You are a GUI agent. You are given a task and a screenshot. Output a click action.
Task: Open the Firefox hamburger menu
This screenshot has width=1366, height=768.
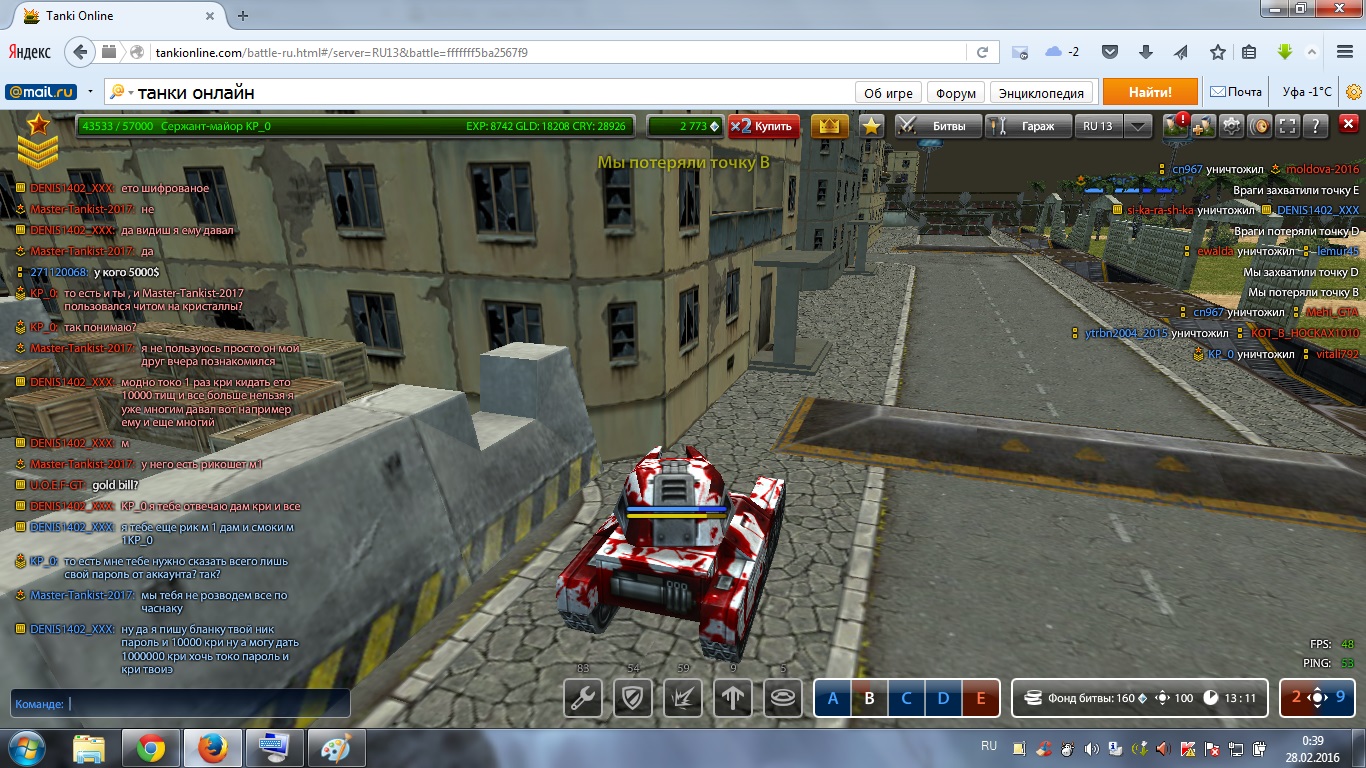1344,52
